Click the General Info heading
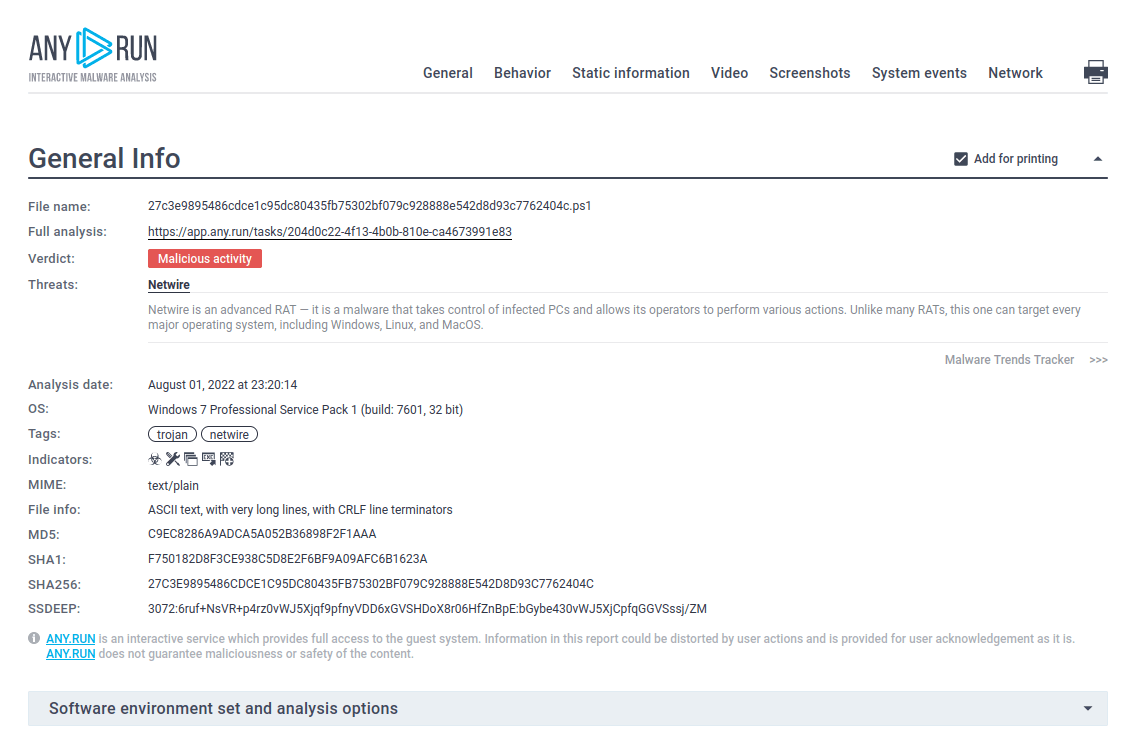Viewport: 1135px width, 748px height. point(104,159)
